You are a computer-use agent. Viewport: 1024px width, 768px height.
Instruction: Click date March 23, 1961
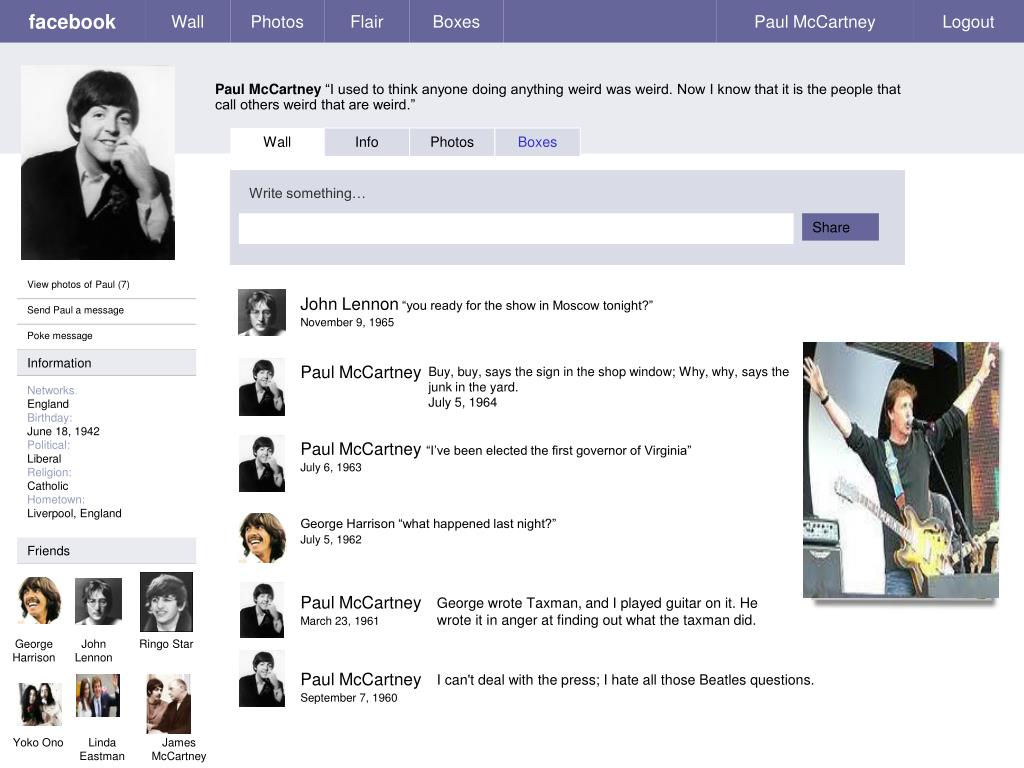coord(340,621)
